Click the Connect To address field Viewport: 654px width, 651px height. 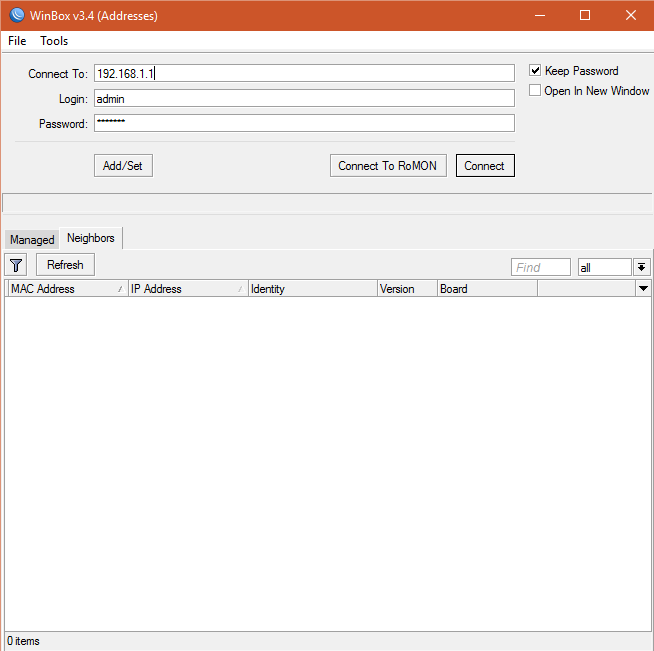pos(304,73)
